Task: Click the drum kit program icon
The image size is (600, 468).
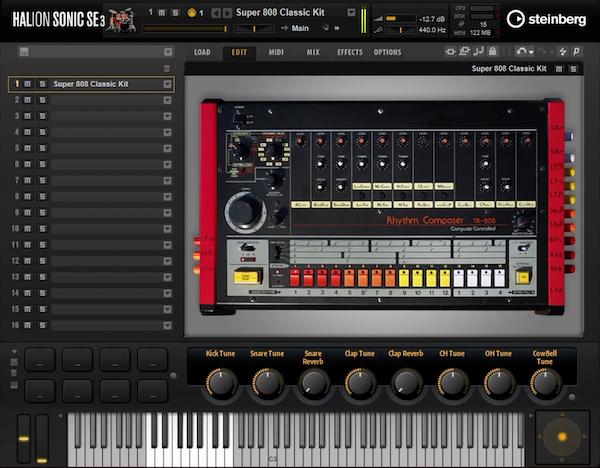Action: tap(122, 18)
